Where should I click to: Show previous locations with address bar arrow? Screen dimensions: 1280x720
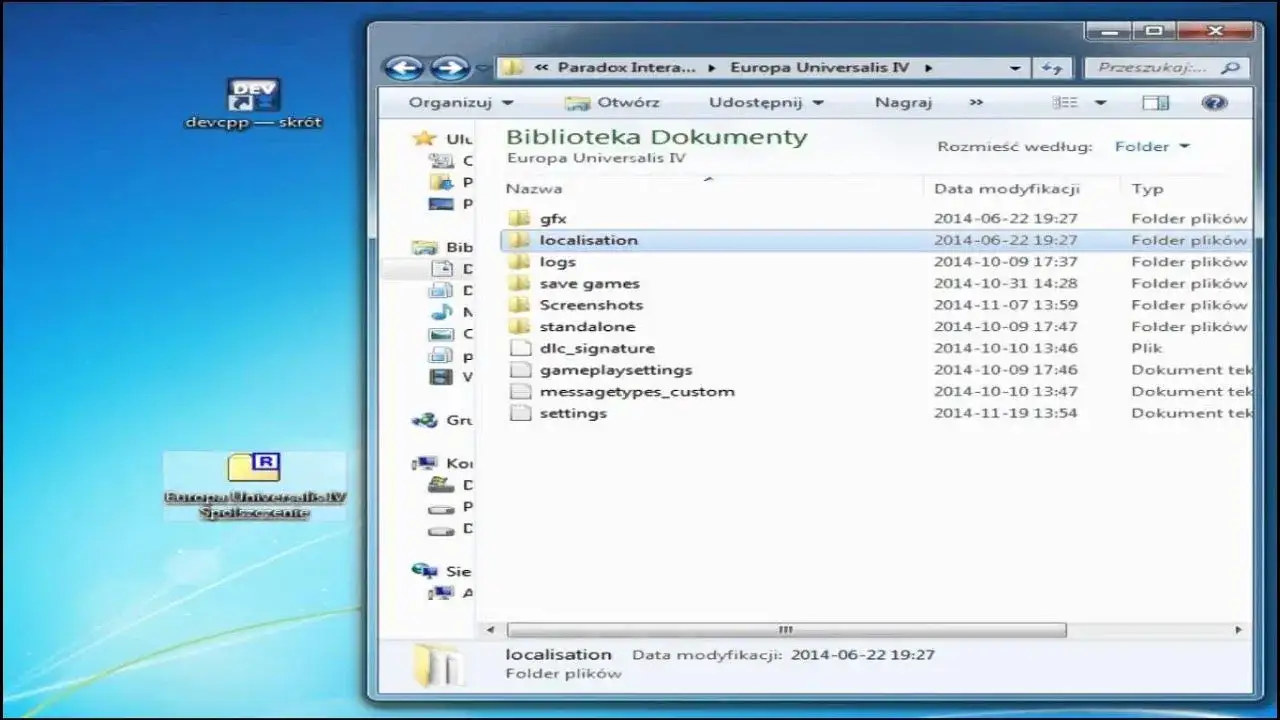tap(1015, 68)
